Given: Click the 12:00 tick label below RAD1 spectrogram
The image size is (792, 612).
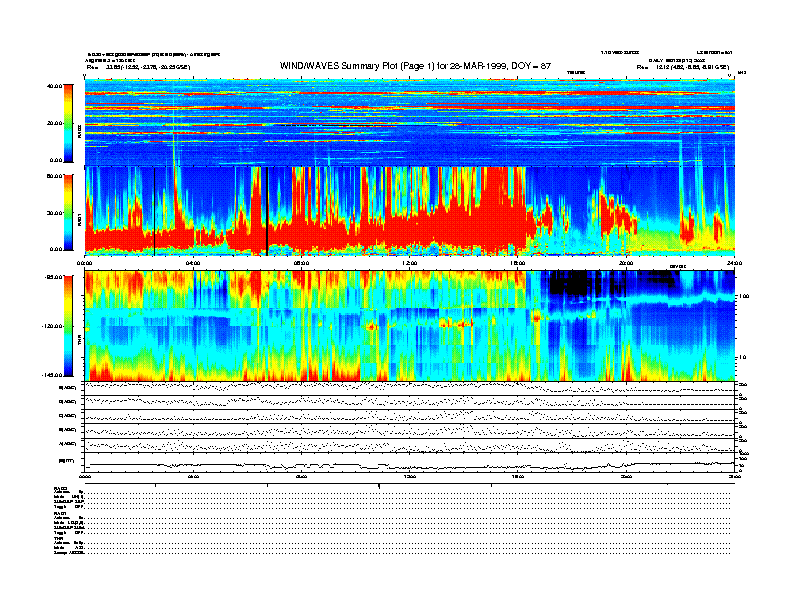Looking at the screenshot, I should (410, 263).
